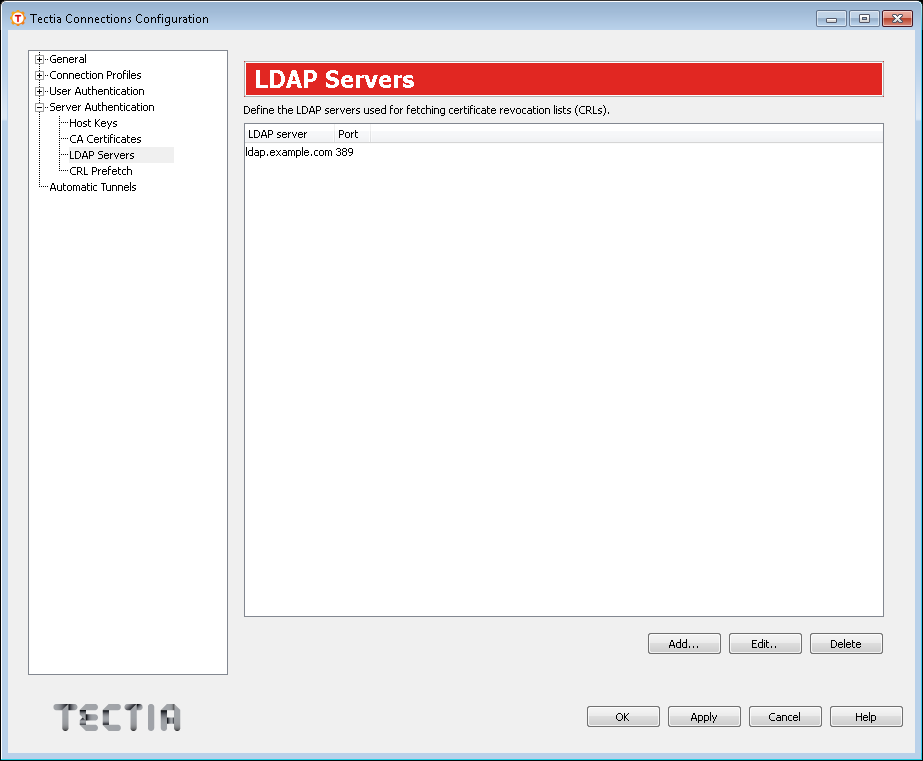This screenshot has height=761, width=923.
Task: Select the CRL Prefetch settings page
Action: (99, 171)
